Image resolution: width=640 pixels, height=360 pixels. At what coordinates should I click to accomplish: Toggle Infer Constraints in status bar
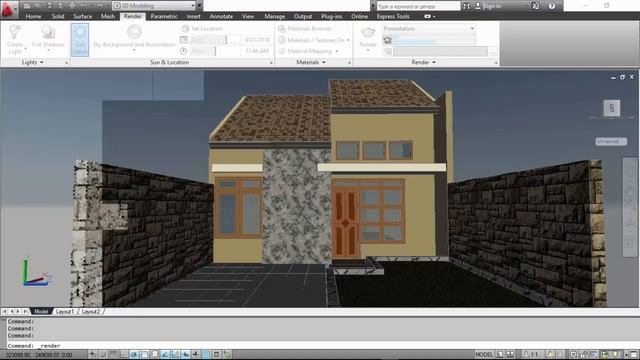pyautogui.click(x=93, y=355)
